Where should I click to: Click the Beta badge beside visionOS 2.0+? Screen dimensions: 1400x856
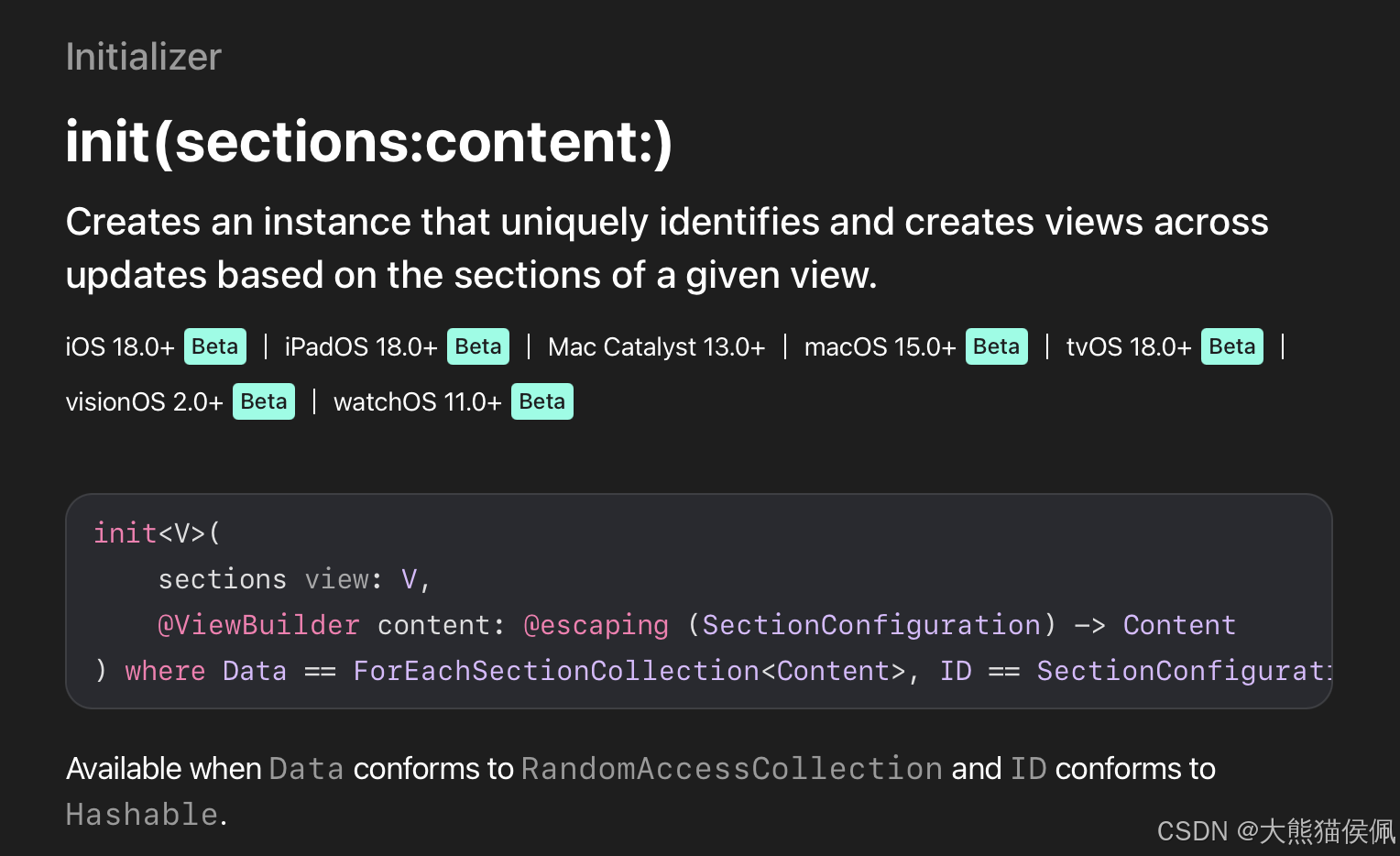tap(263, 401)
